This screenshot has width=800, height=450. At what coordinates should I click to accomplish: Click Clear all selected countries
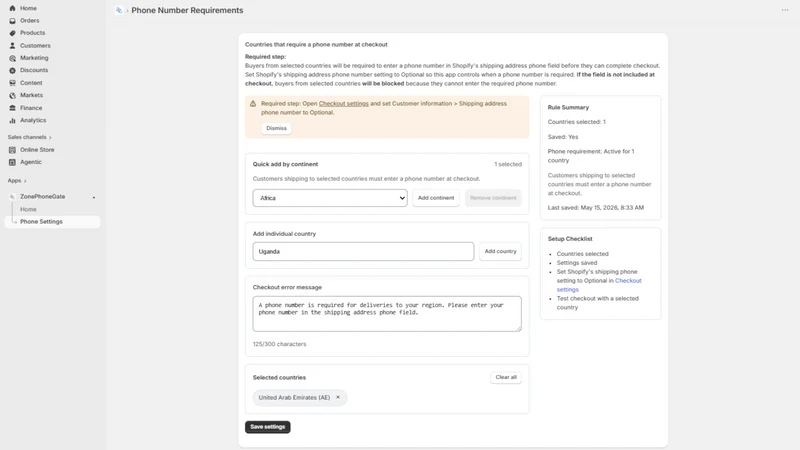tap(506, 378)
